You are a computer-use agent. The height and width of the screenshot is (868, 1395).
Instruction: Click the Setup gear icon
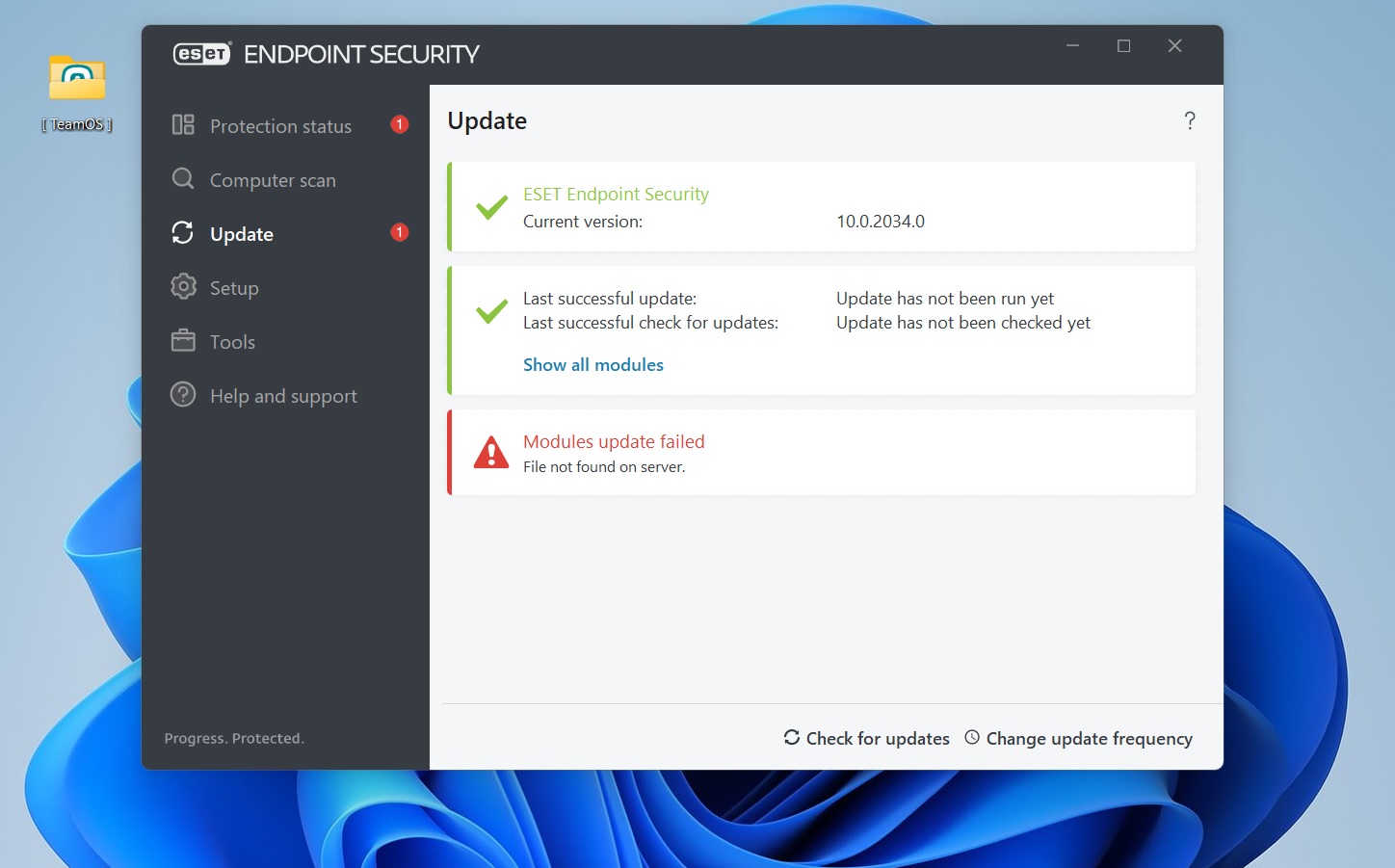pos(183,287)
